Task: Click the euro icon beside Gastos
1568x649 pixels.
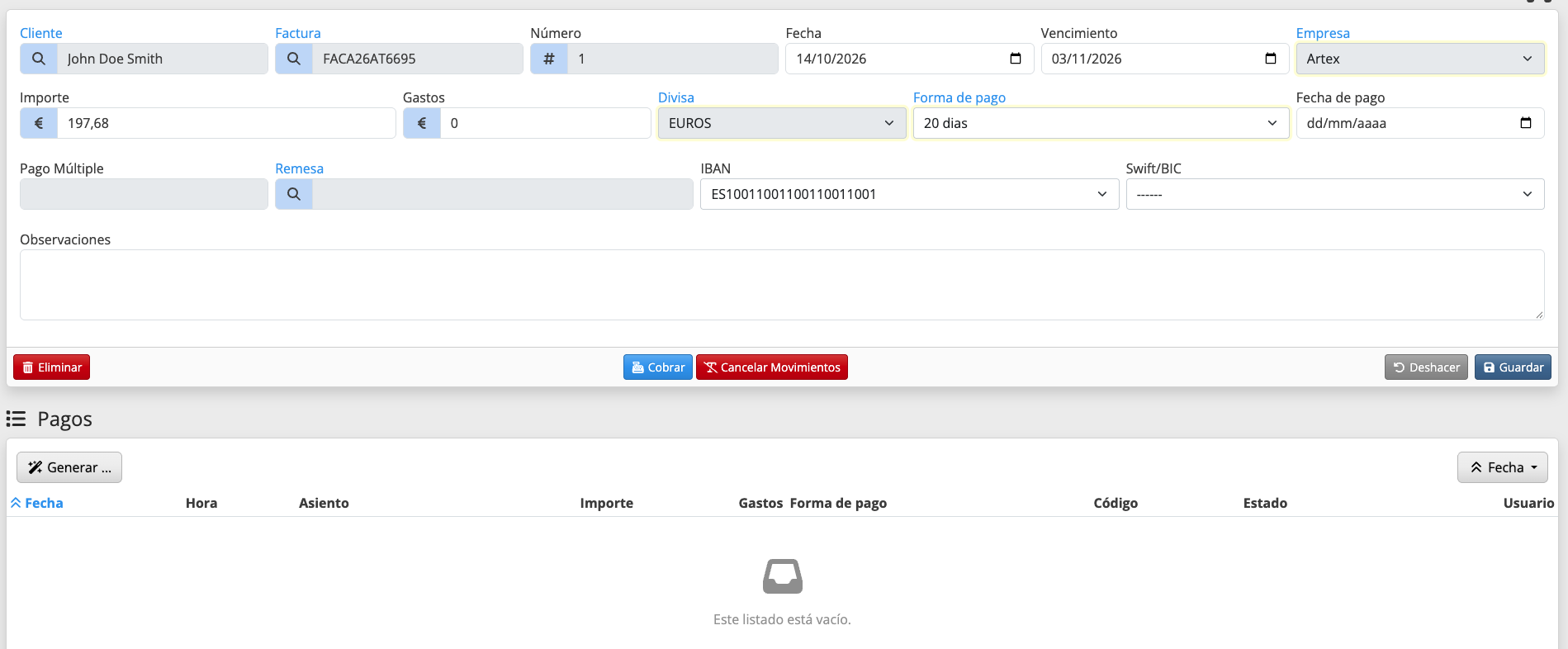Action: tap(422, 123)
